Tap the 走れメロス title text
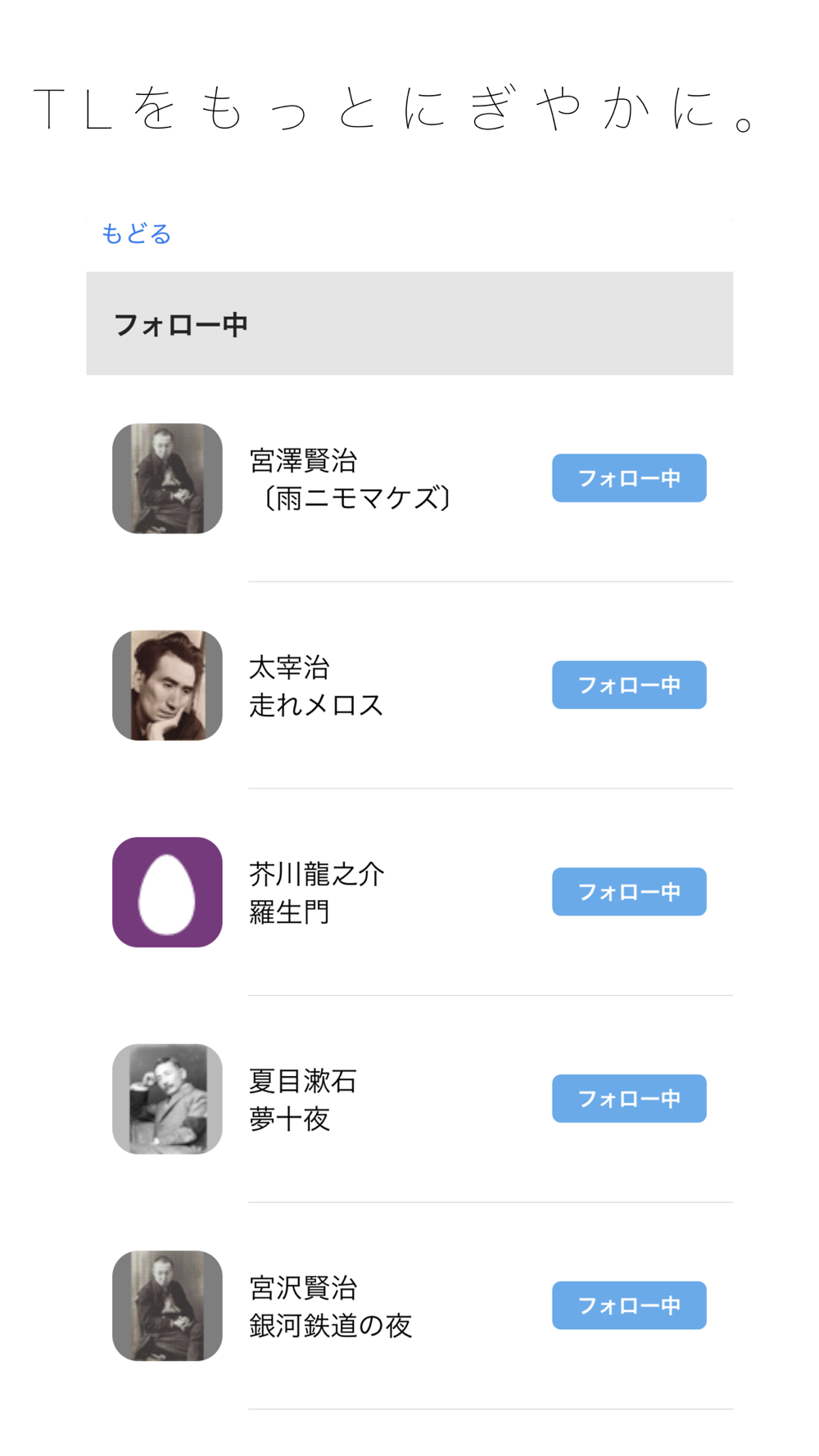 click(316, 705)
